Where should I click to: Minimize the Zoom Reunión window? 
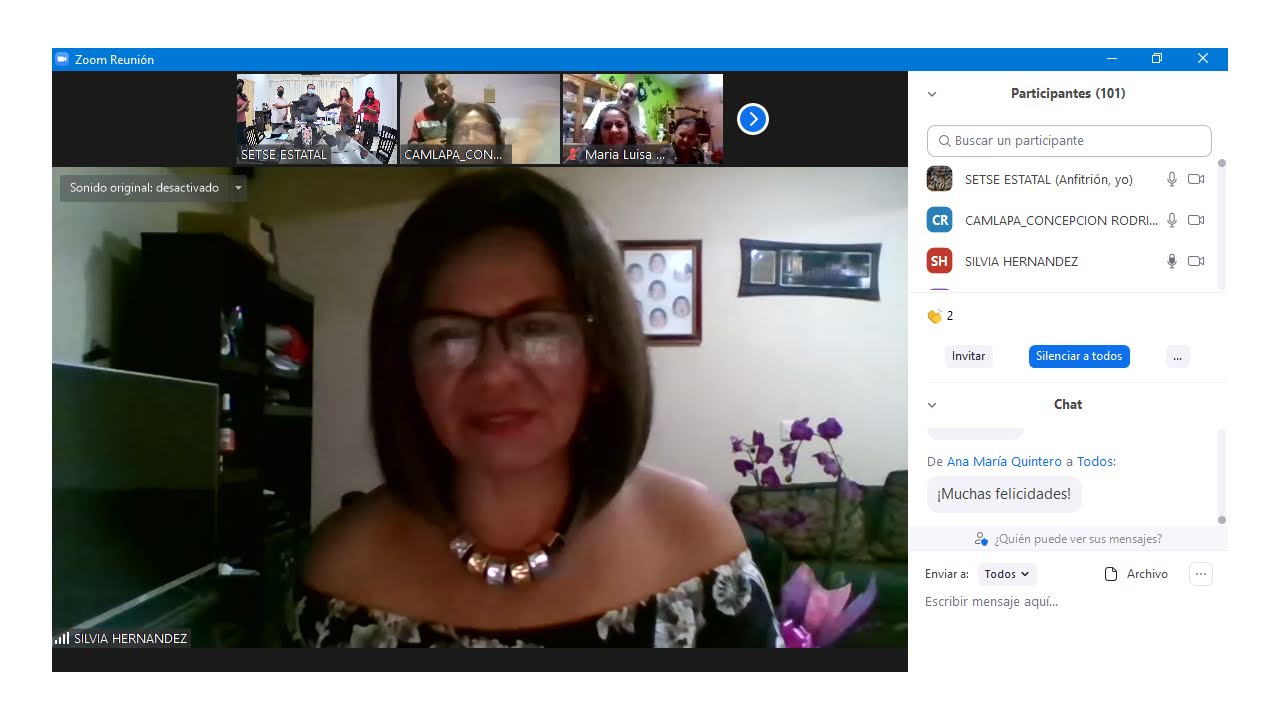1112,59
